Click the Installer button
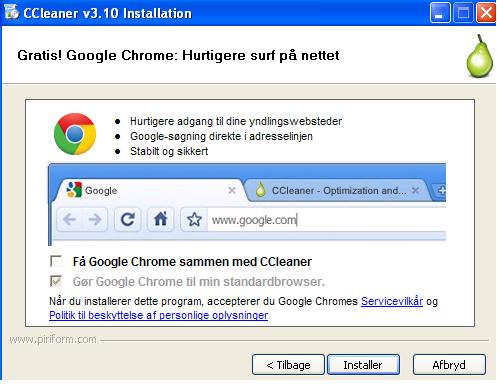Image resolution: width=497 pixels, height=384 pixels. click(363, 365)
